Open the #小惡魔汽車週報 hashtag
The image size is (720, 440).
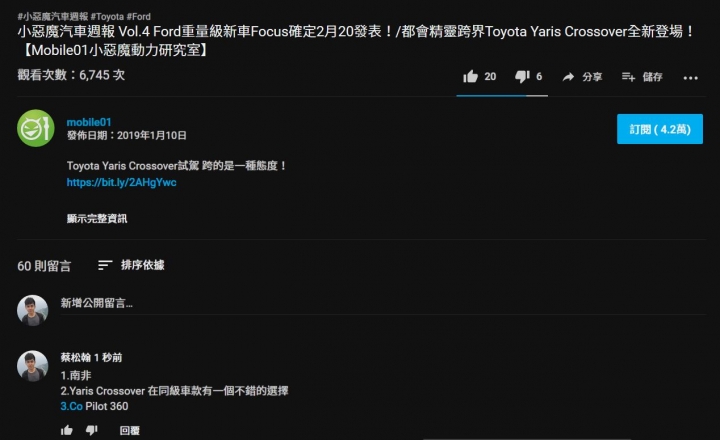(x=53, y=17)
